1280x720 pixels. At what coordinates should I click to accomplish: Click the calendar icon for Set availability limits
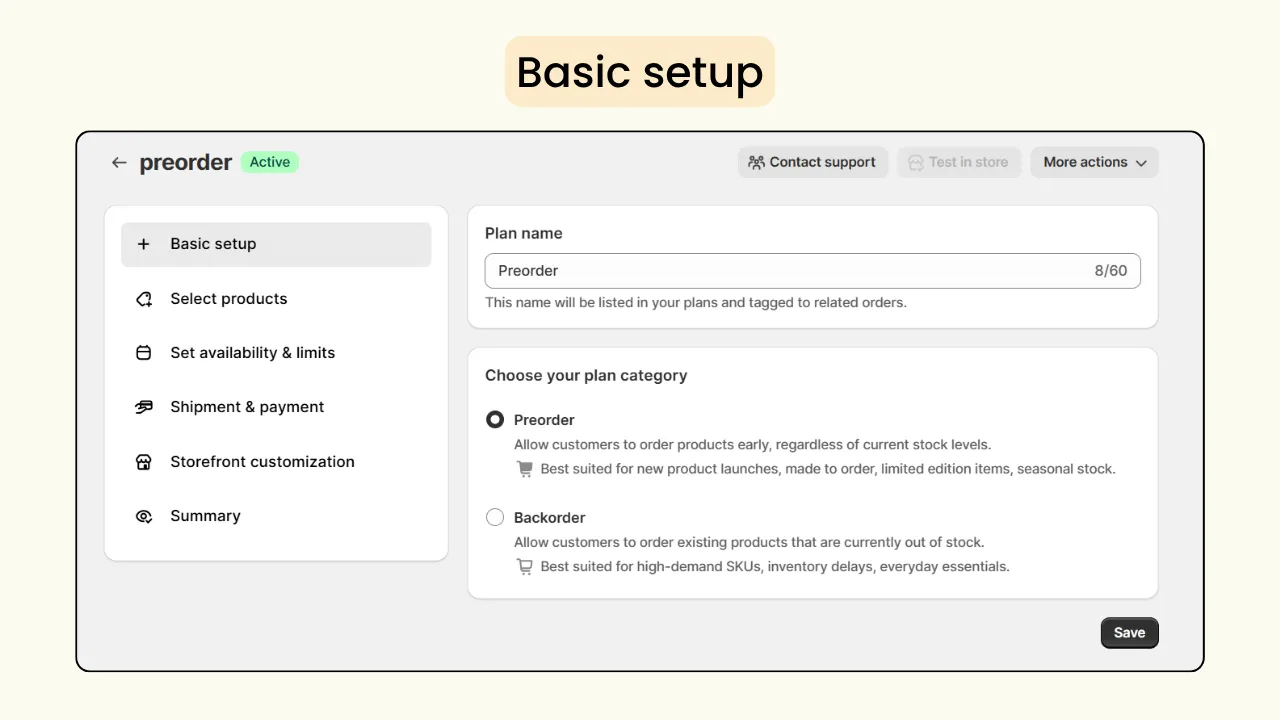pos(143,352)
